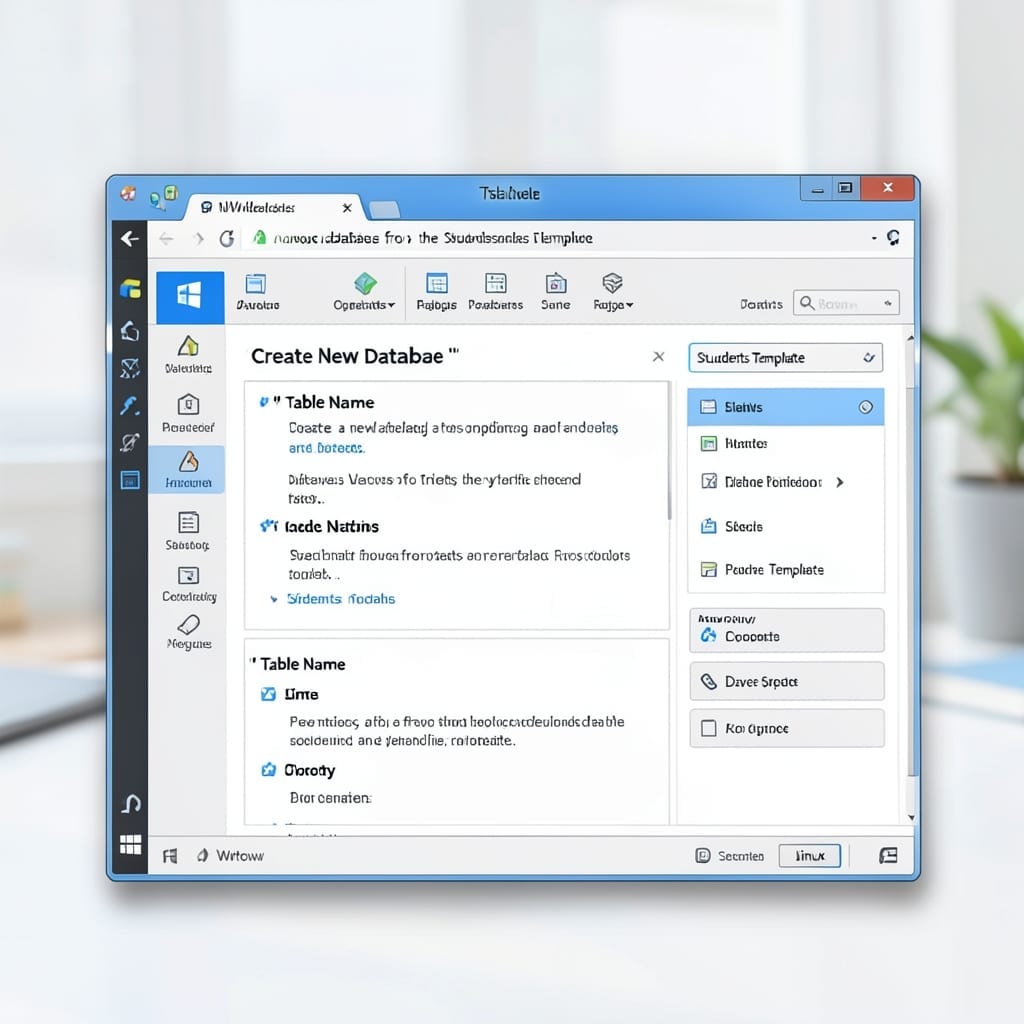Click the forward navigation arrow
Screen dimensions: 1024x1024
click(199, 239)
